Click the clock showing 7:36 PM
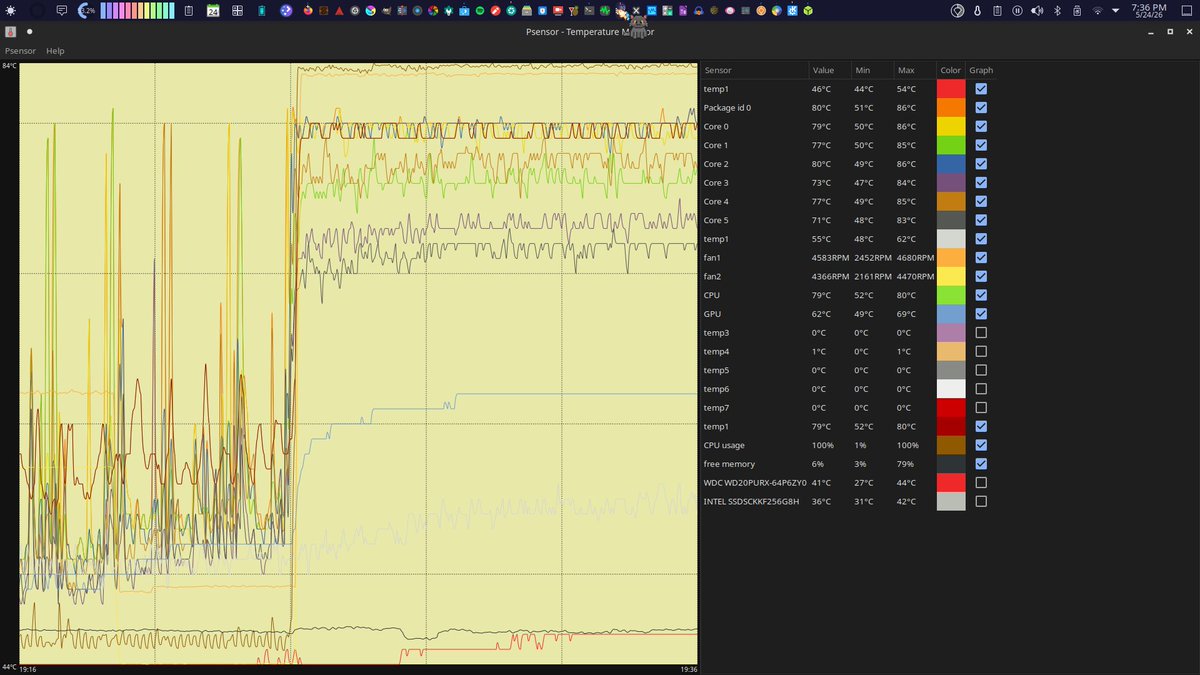The width and height of the screenshot is (1200, 675). point(1149,10)
